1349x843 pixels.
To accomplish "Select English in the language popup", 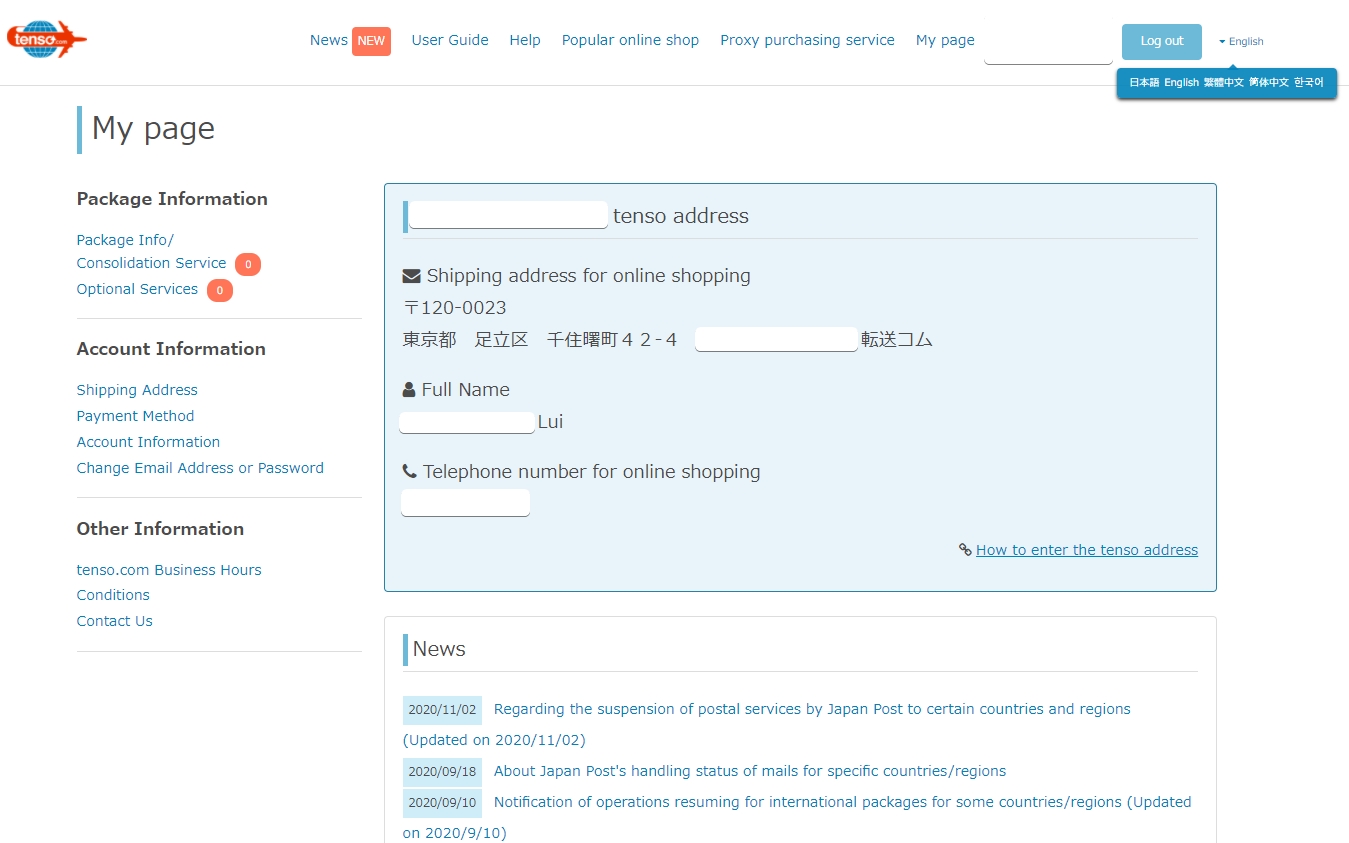I will tap(1181, 83).
